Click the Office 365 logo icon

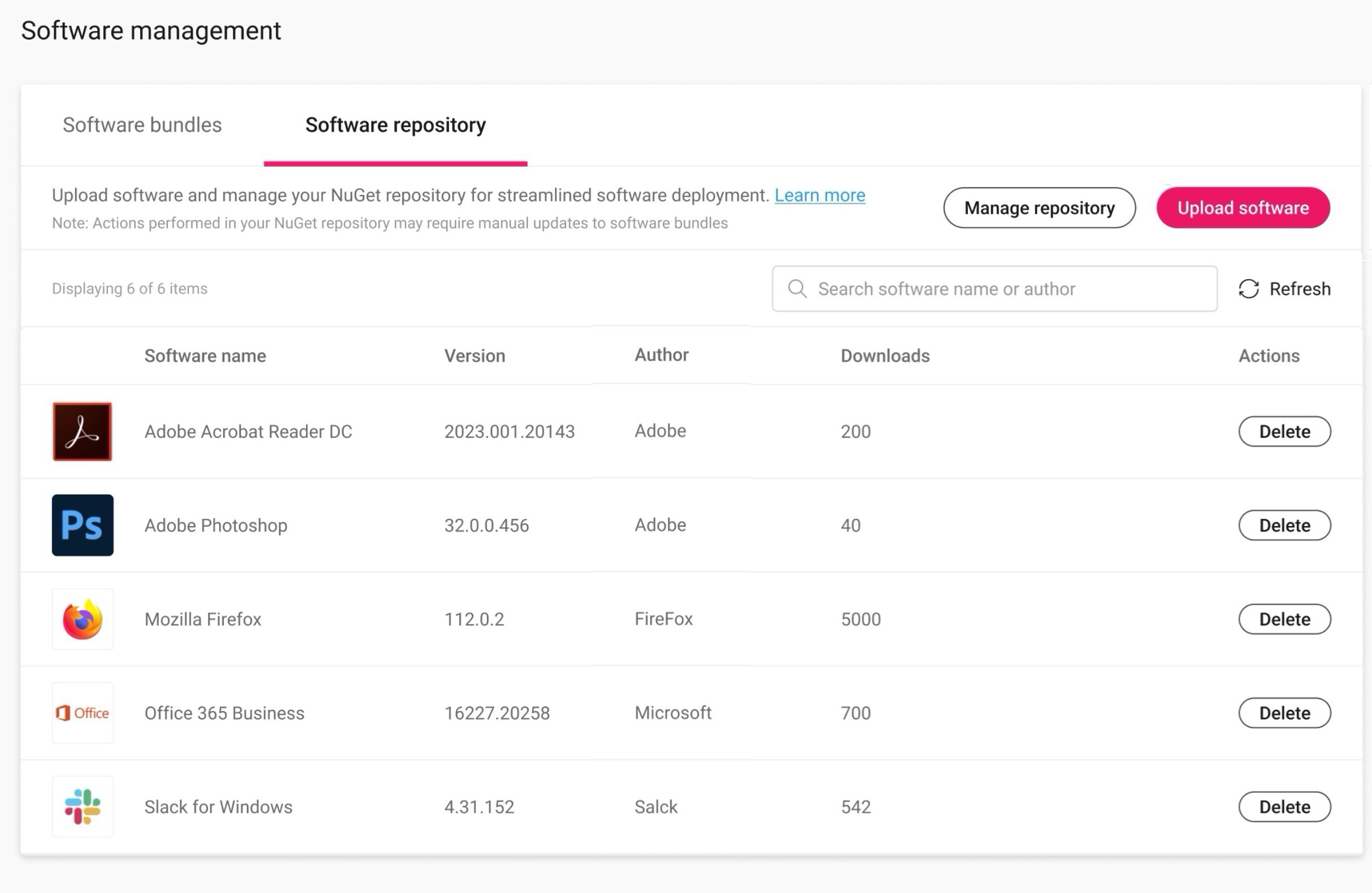tap(83, 713)
